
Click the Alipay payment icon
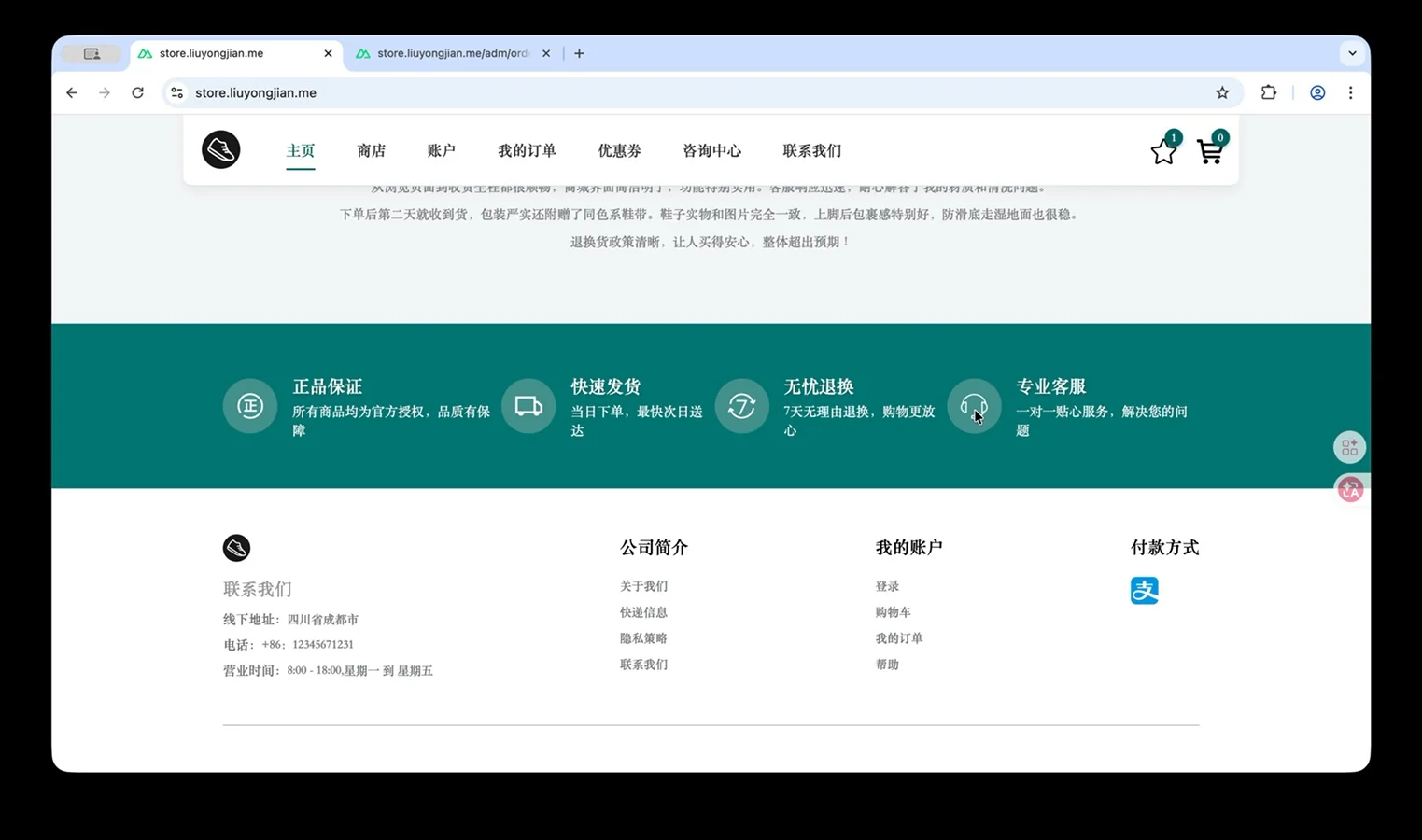[1145, 591]
